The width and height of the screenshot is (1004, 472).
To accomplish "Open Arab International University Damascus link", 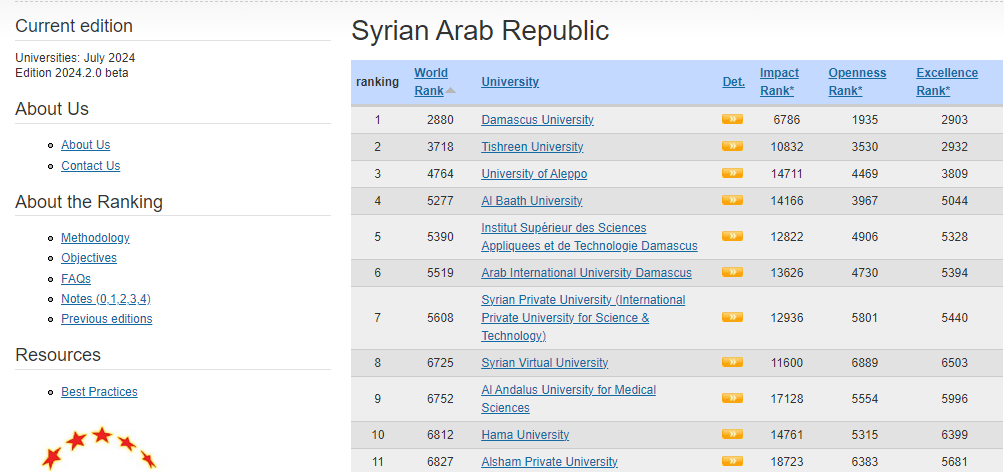I will pos(587,273).
